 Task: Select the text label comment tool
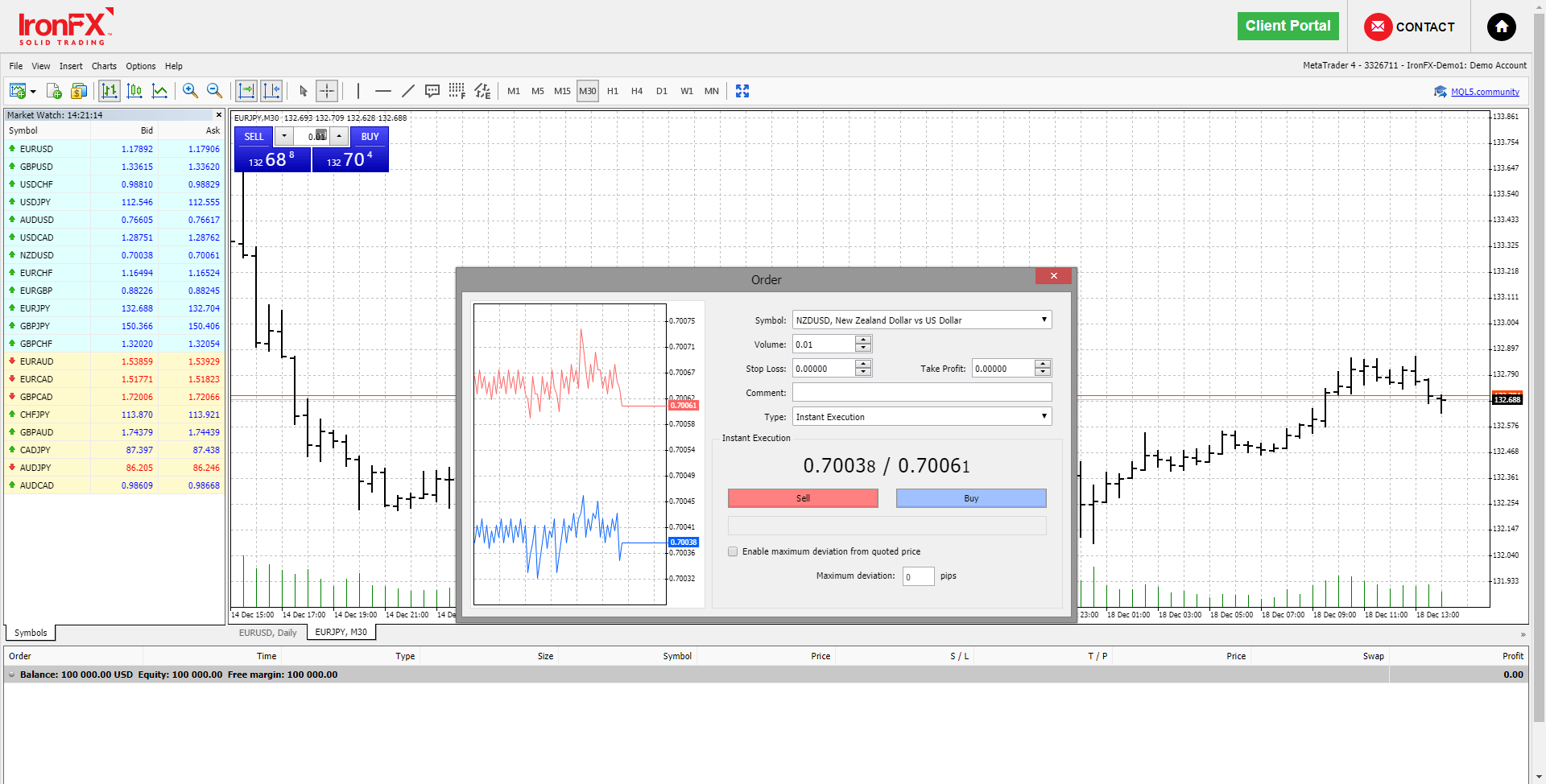click(432, 91)
